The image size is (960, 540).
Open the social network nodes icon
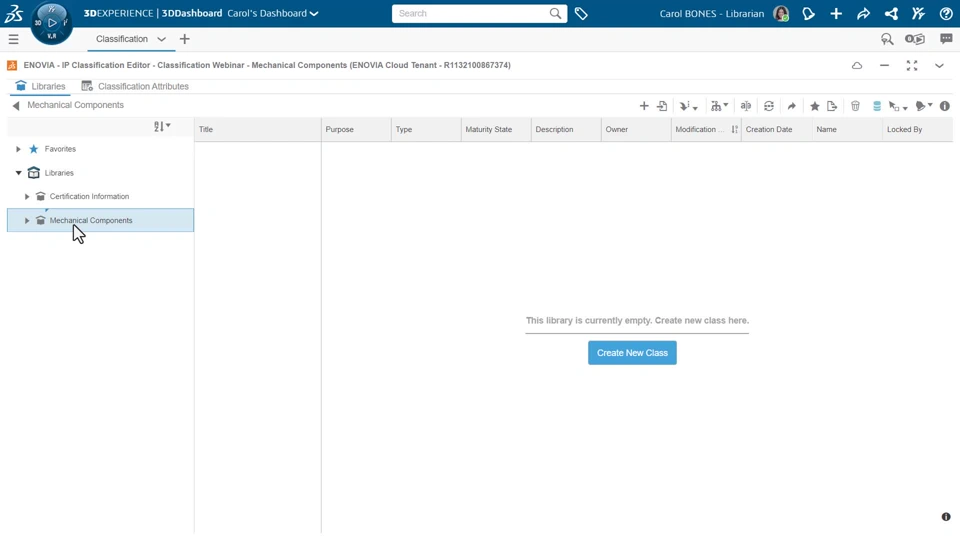click(891, 13)
